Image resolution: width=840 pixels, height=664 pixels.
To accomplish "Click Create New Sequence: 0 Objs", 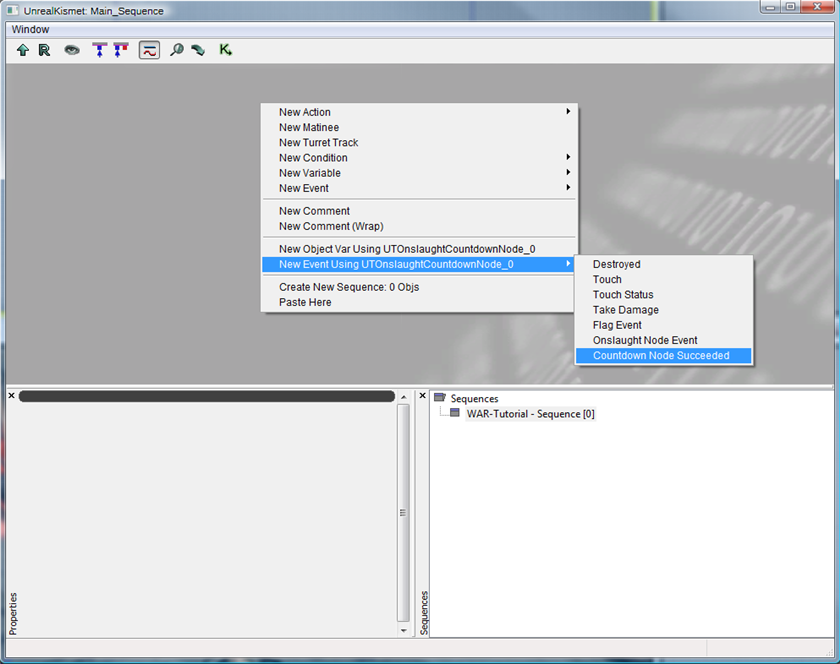I will coord(419,287).
